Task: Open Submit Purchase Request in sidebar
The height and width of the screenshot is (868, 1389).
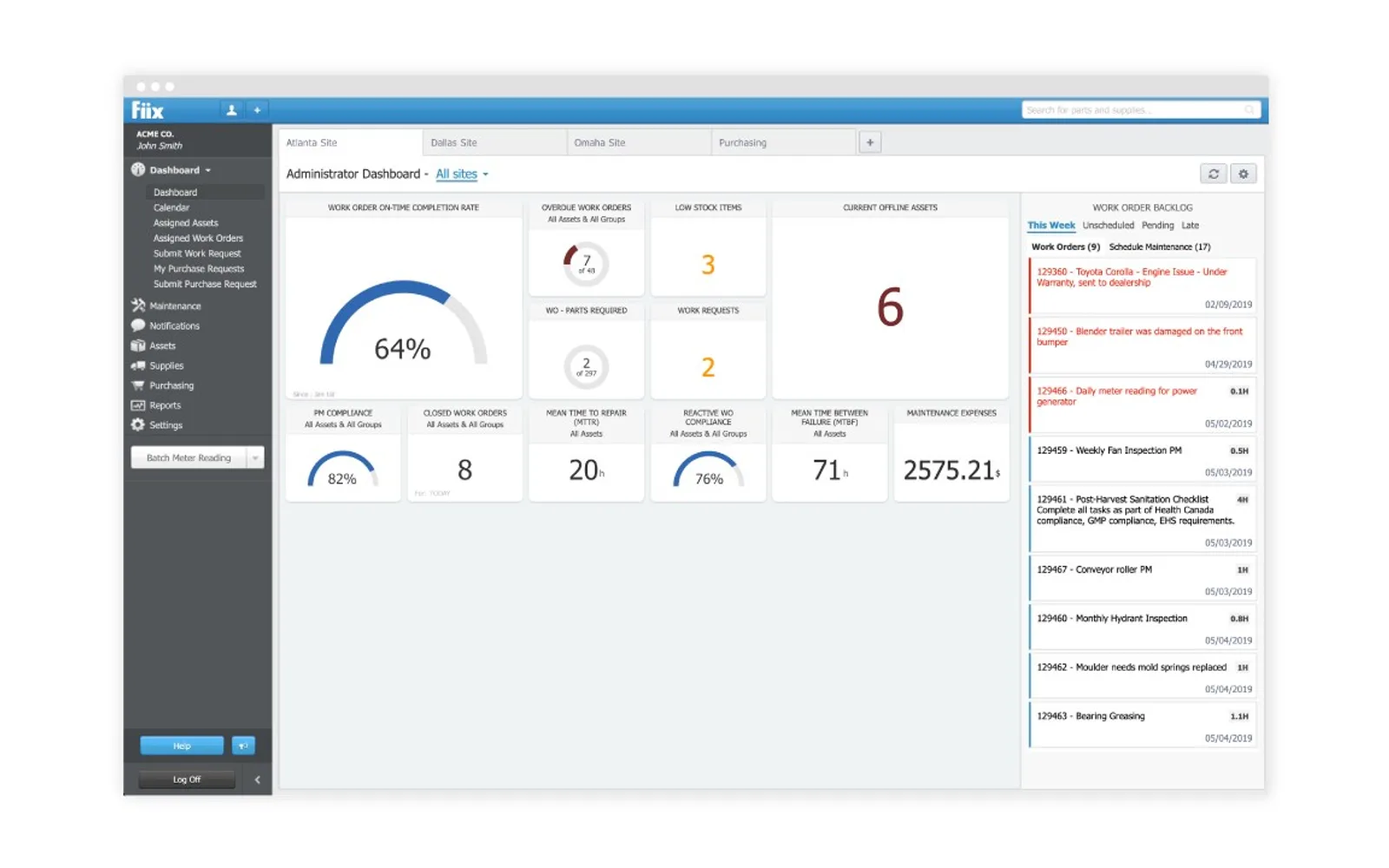Action: coord(205,284)
